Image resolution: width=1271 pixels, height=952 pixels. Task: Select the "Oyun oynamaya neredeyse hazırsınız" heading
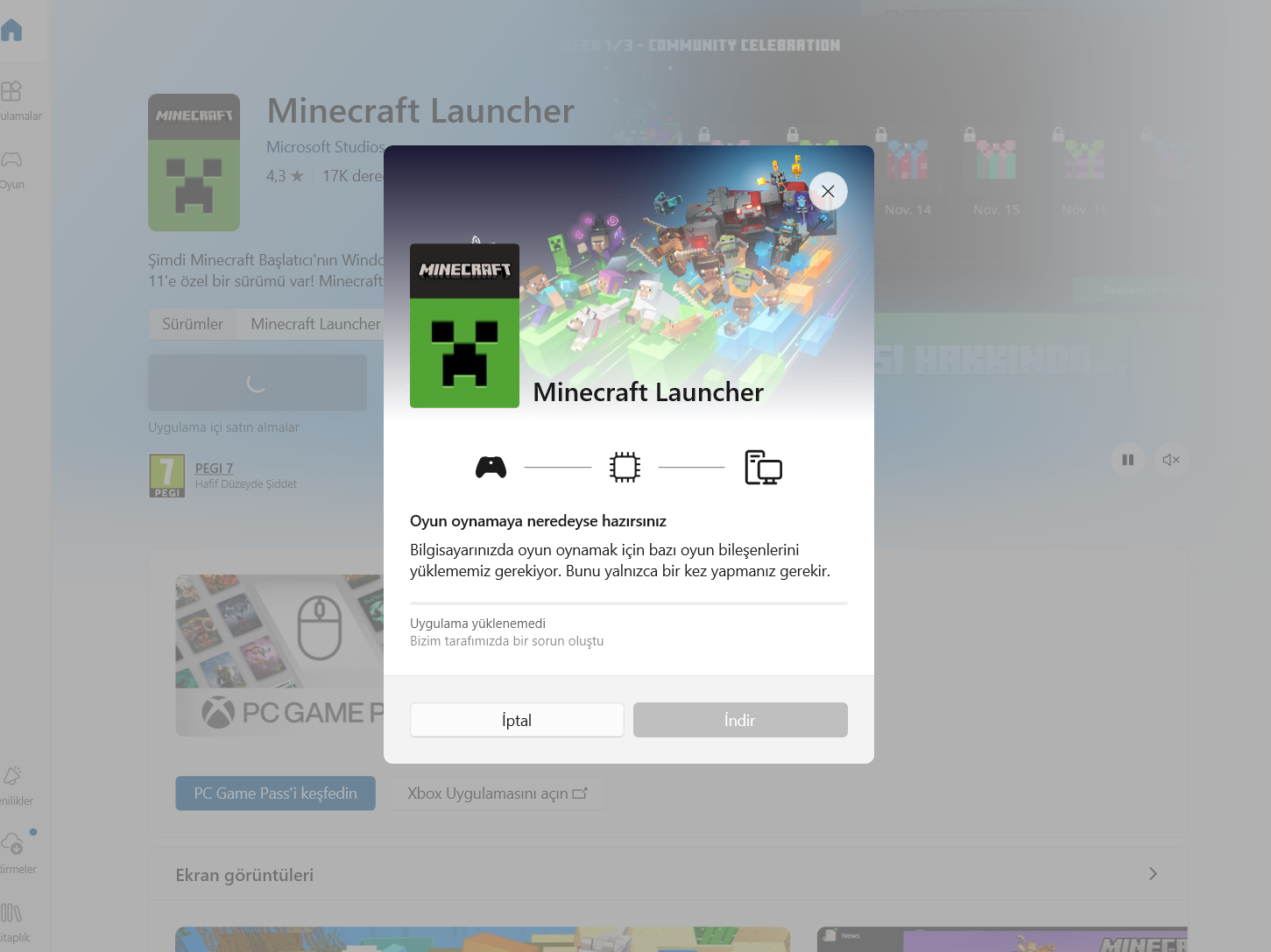[x=538, y=521]
